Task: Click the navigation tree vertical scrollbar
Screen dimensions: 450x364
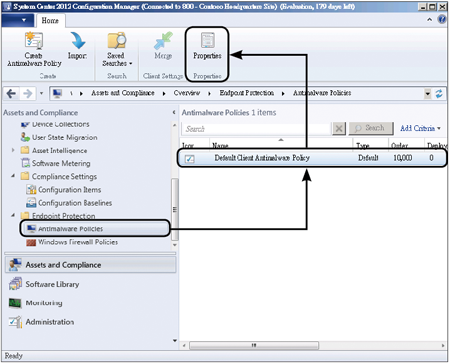Action: click(175, 209)
